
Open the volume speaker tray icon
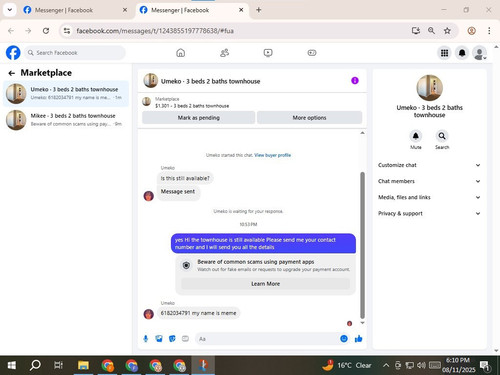tap(421, 365)
